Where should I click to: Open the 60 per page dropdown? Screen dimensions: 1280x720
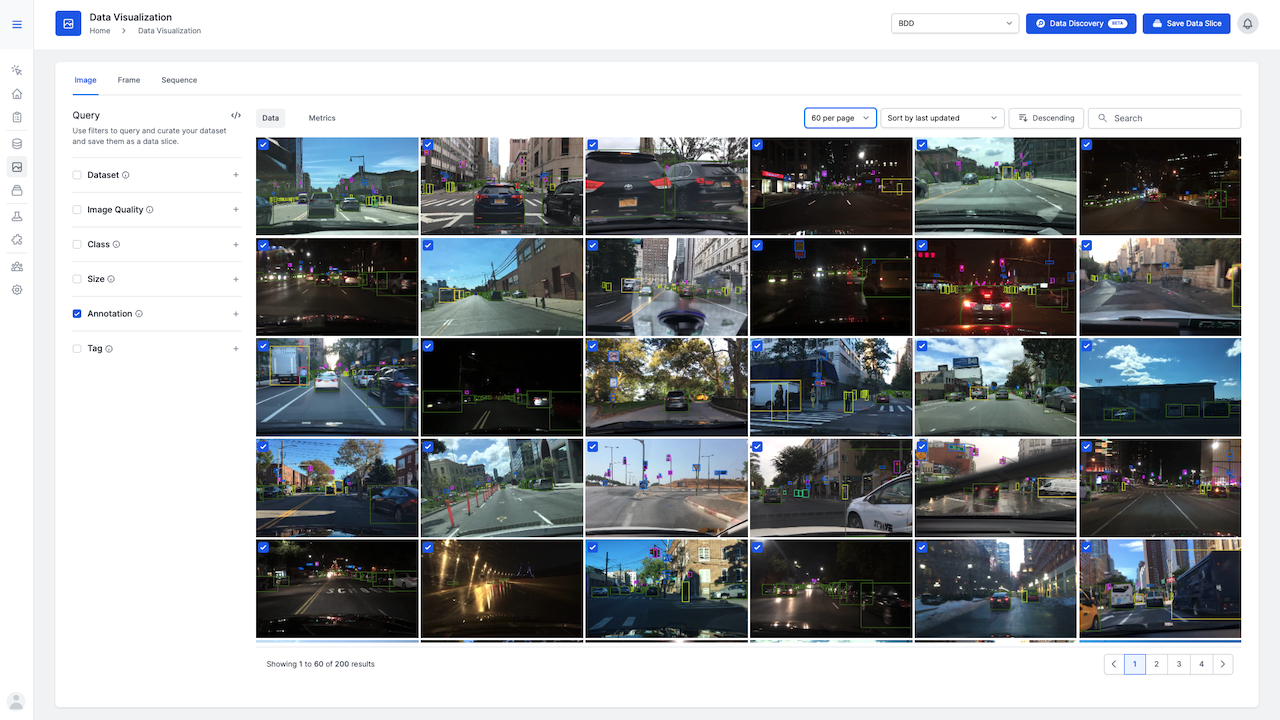click(840, 118)
